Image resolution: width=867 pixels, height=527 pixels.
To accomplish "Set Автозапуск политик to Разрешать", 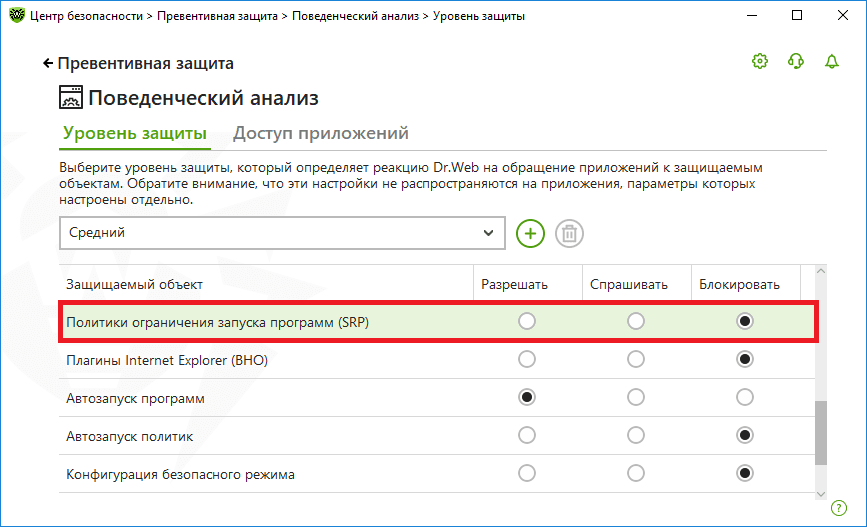I will [526, 435].
